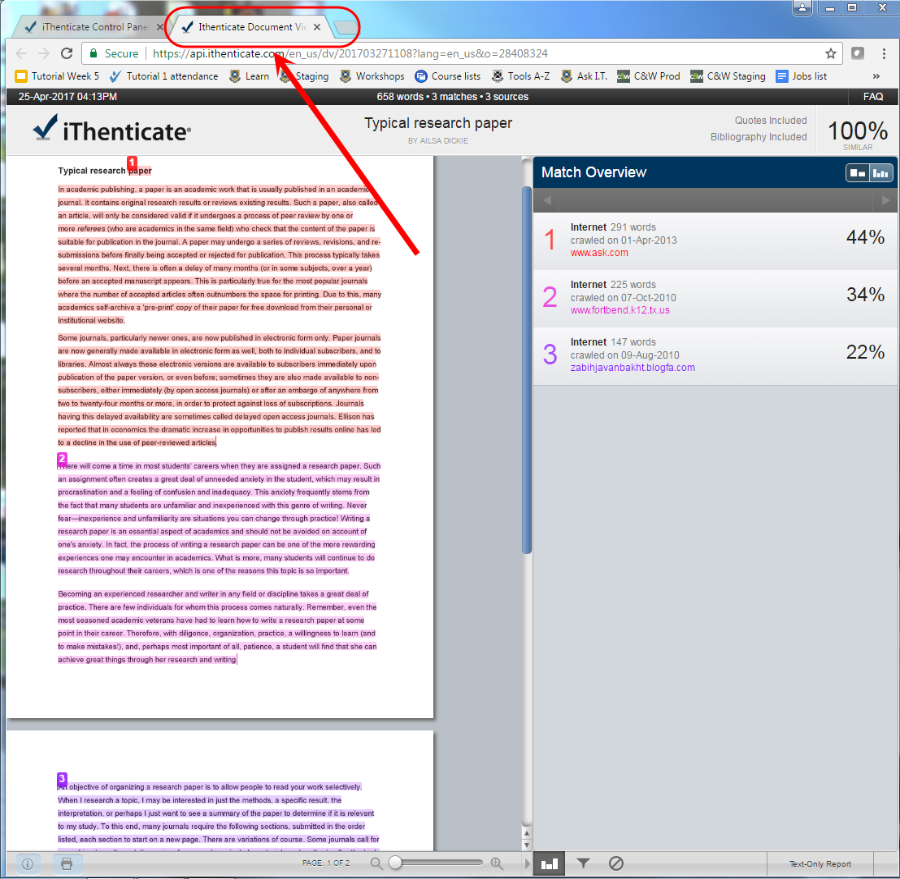The height and width of the screenshot is (879, 900).
Task: Open the FAQ link
Action: [x=872, y=96]
